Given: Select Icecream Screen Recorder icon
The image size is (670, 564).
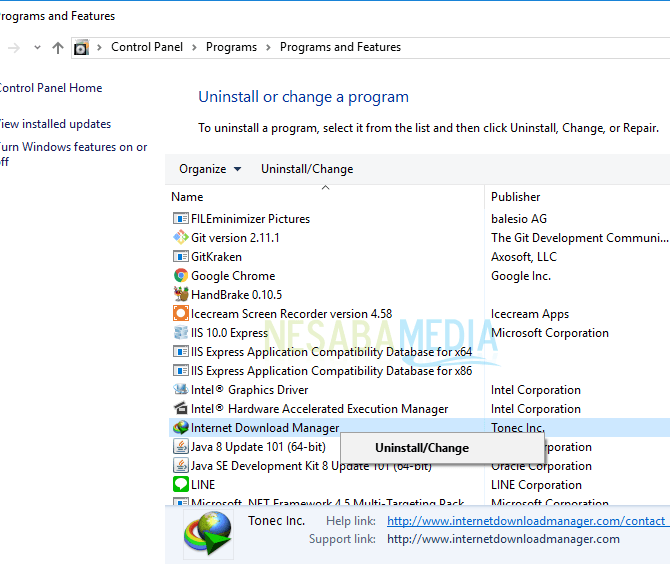Looking at the screenshot, I should click(181, 314).
